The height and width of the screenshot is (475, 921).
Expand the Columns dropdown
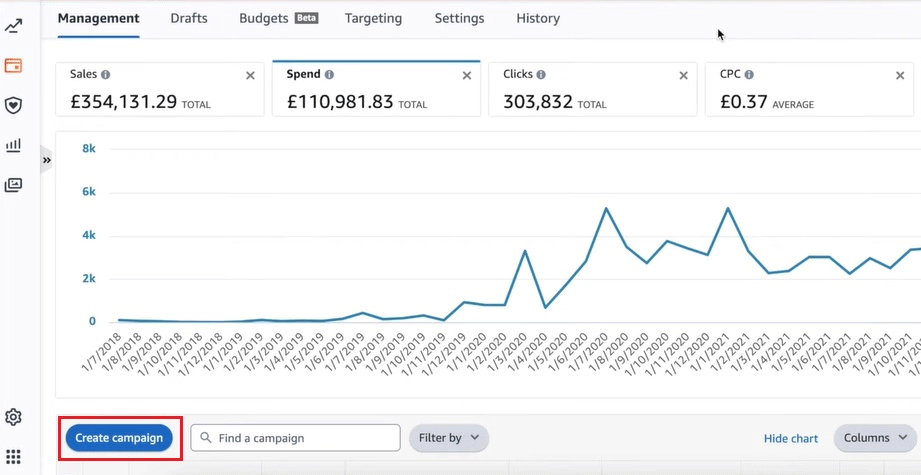875,438
